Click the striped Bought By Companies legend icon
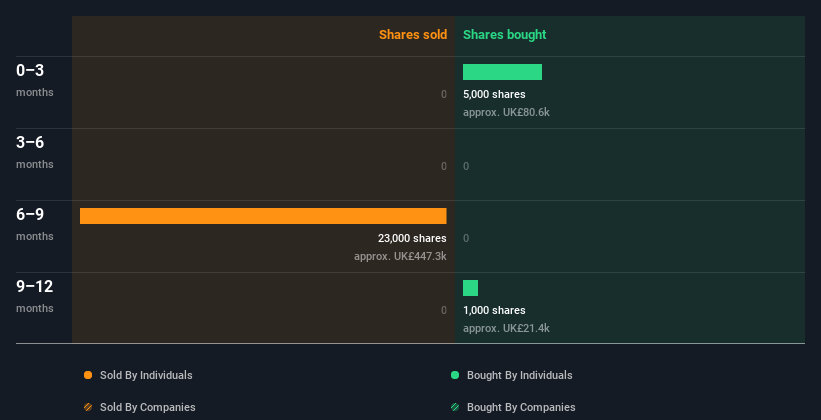Screen dimensions: 821x420 [455, 407]
